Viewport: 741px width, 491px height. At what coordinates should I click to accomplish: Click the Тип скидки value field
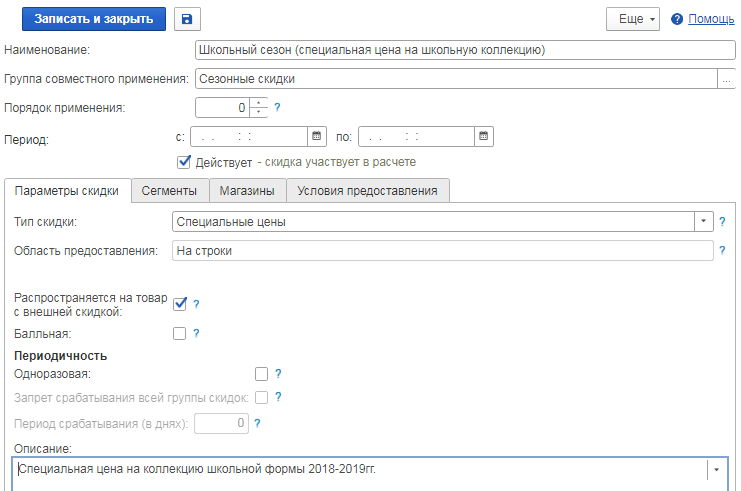pyautogui.click(x=433, y=222)
